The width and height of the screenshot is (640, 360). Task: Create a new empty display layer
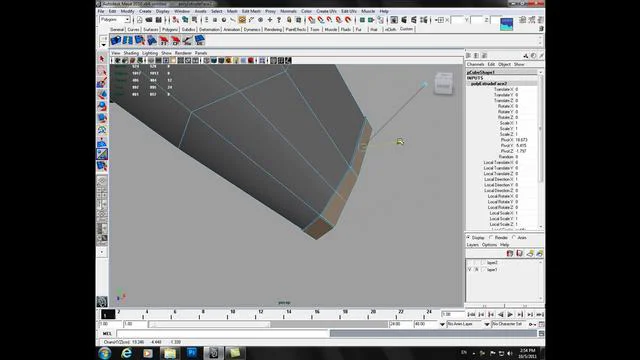pos(510,253)
